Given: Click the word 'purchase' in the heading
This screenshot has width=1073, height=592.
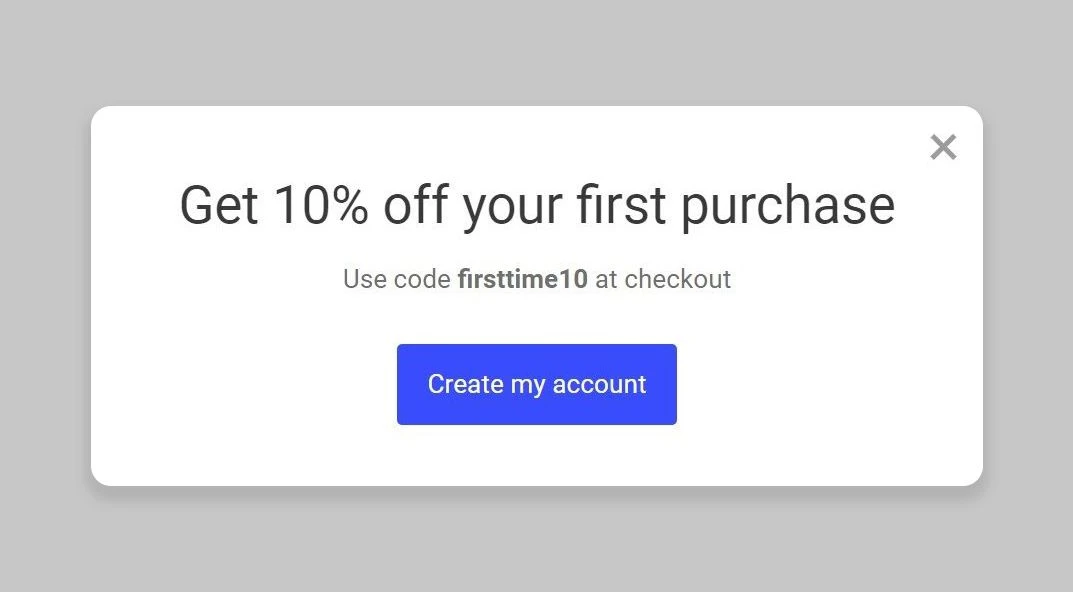Looking at the screenshot, I should coord(788,207).
